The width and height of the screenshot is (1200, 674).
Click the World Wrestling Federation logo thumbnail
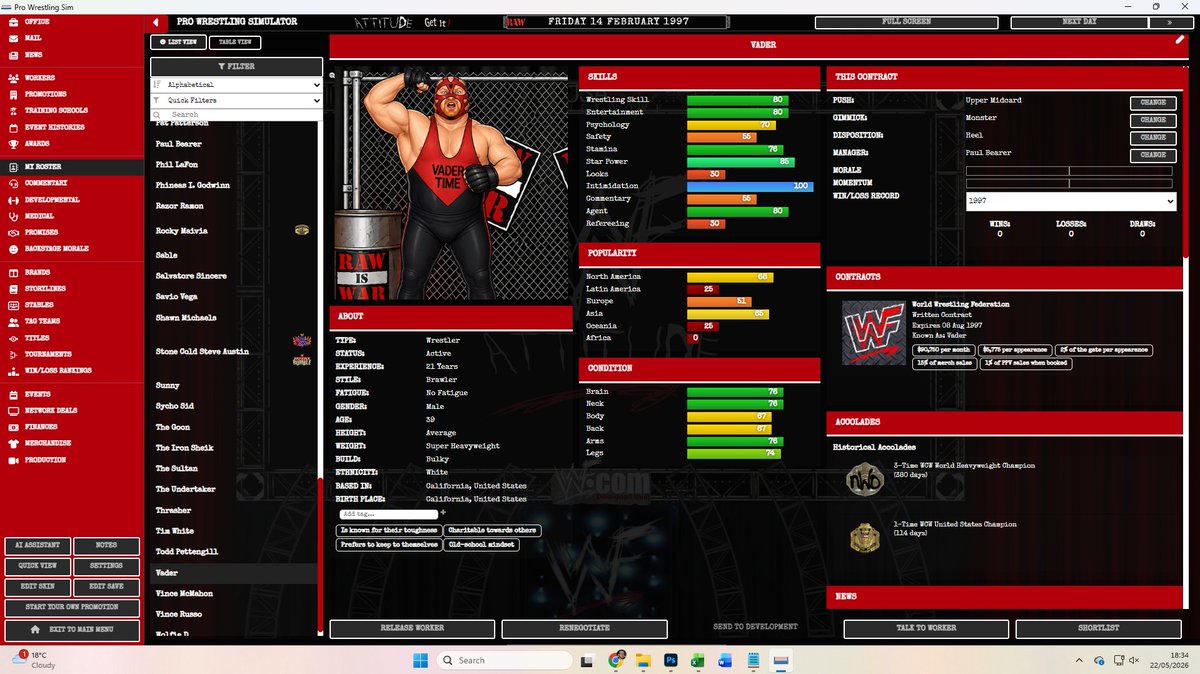pyautogui.click(x=873, y=333)
